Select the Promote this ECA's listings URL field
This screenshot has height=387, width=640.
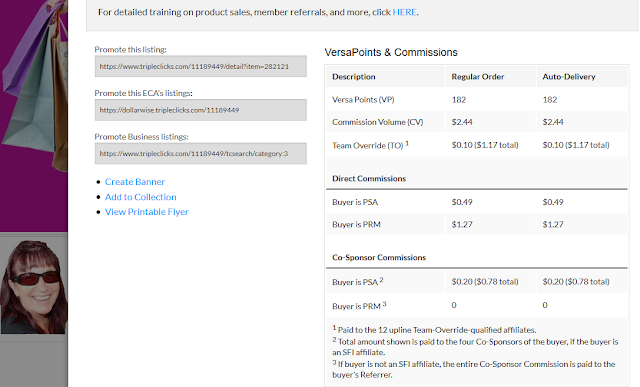(x=201, y=110)
